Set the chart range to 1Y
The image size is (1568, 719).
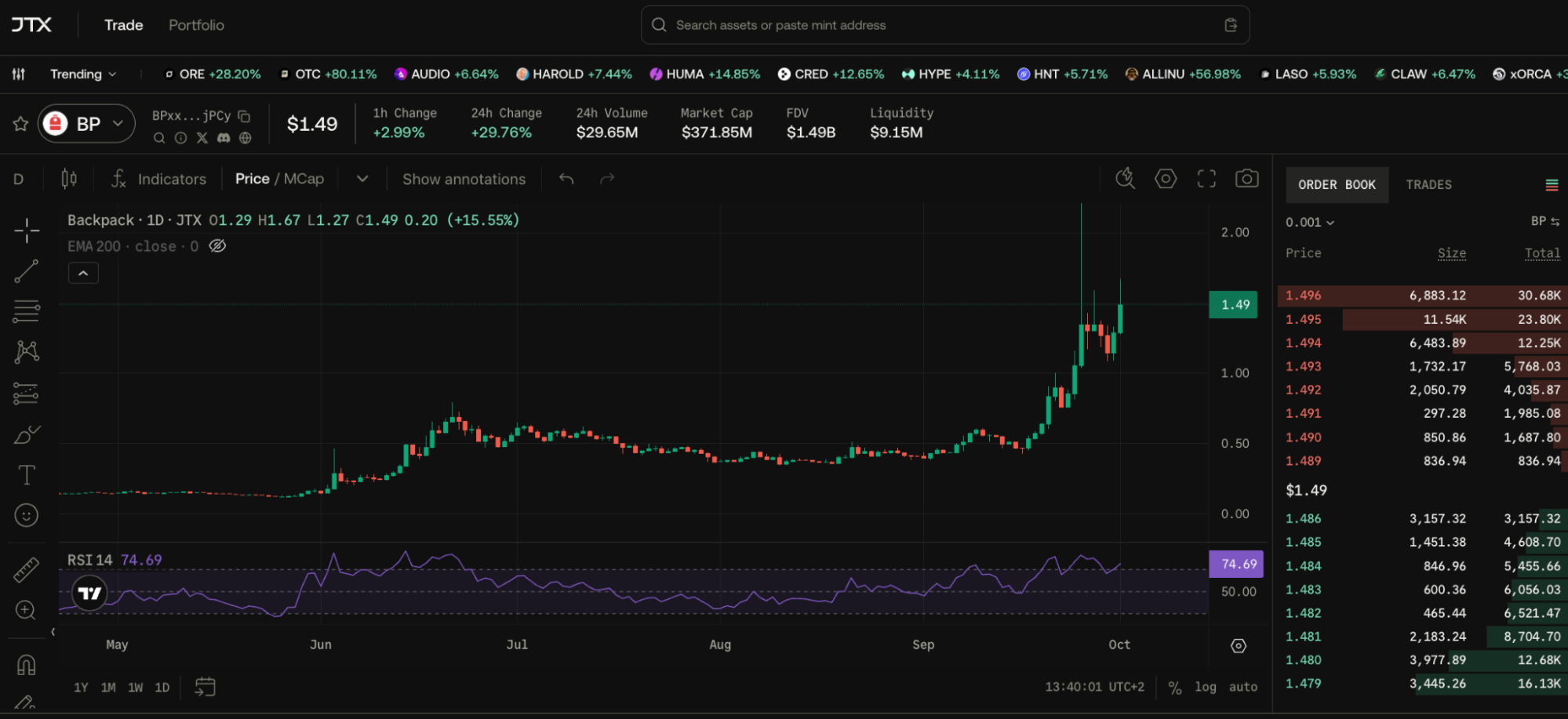81,688
